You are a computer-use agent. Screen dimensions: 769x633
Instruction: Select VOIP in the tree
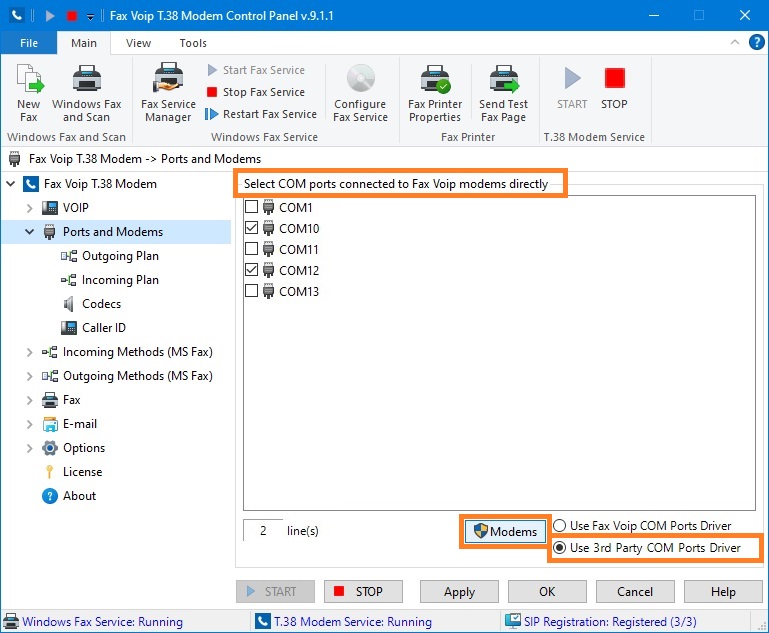[76, 208]
